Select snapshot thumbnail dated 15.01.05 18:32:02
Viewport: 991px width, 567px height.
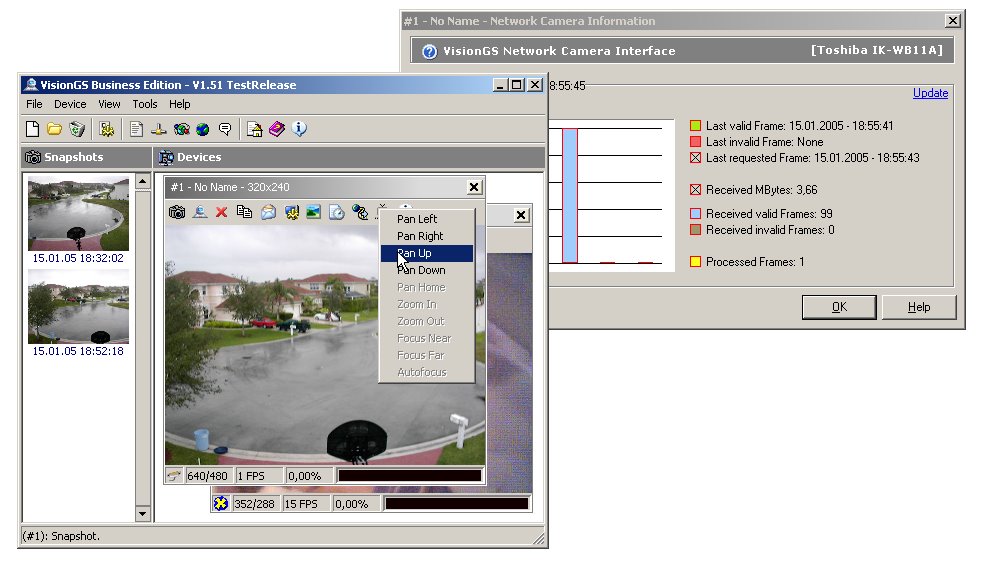pos(78,214)
